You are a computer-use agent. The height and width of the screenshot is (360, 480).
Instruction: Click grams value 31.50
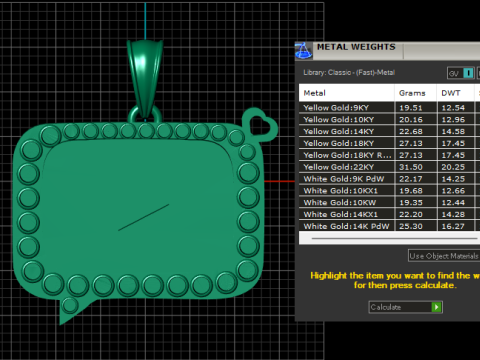click(x=411, y=167)
